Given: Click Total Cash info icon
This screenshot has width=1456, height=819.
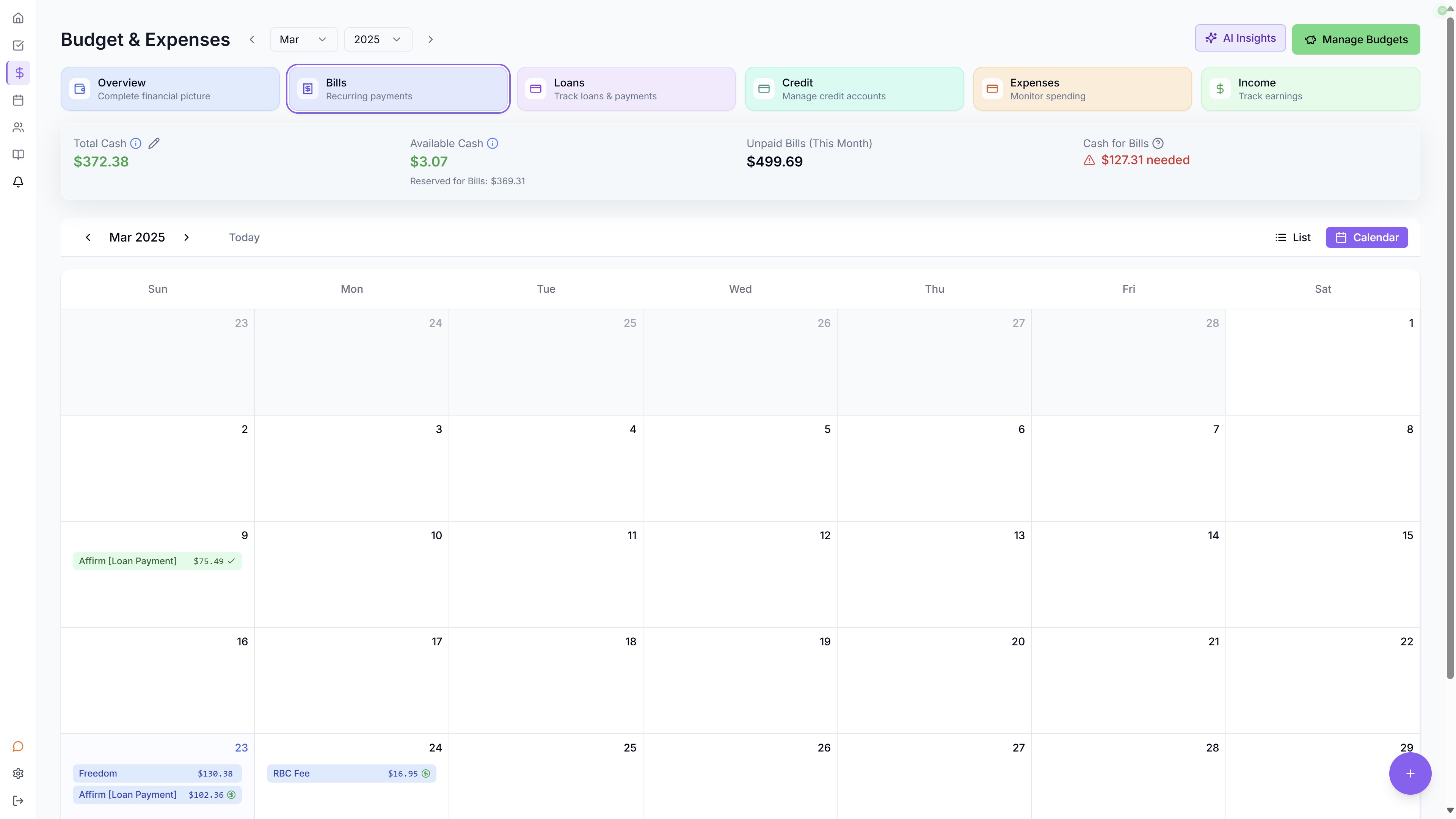Looking at the screenshot, I should (136, 144).
